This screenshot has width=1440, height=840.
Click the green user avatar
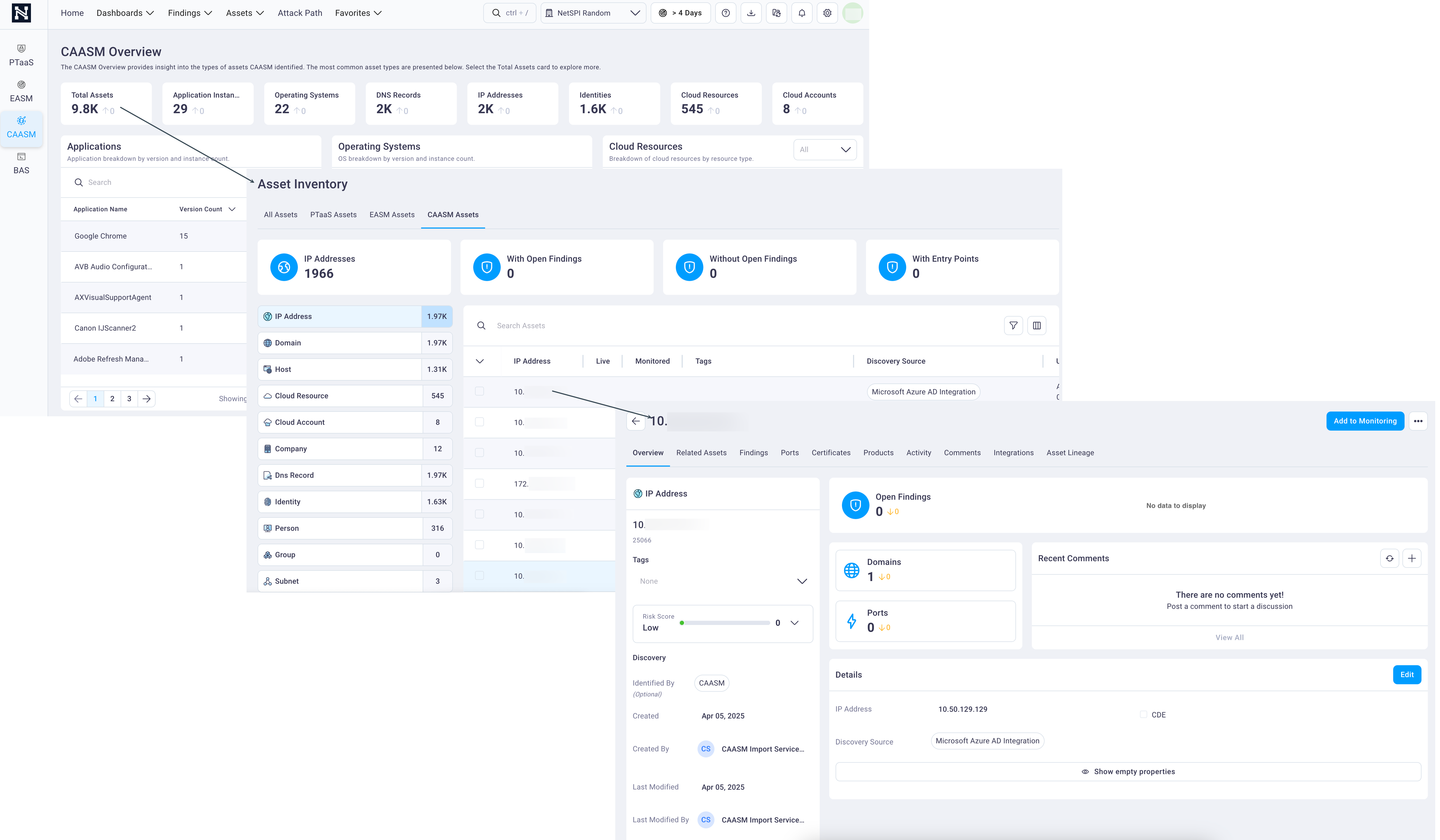click(853, 13)
